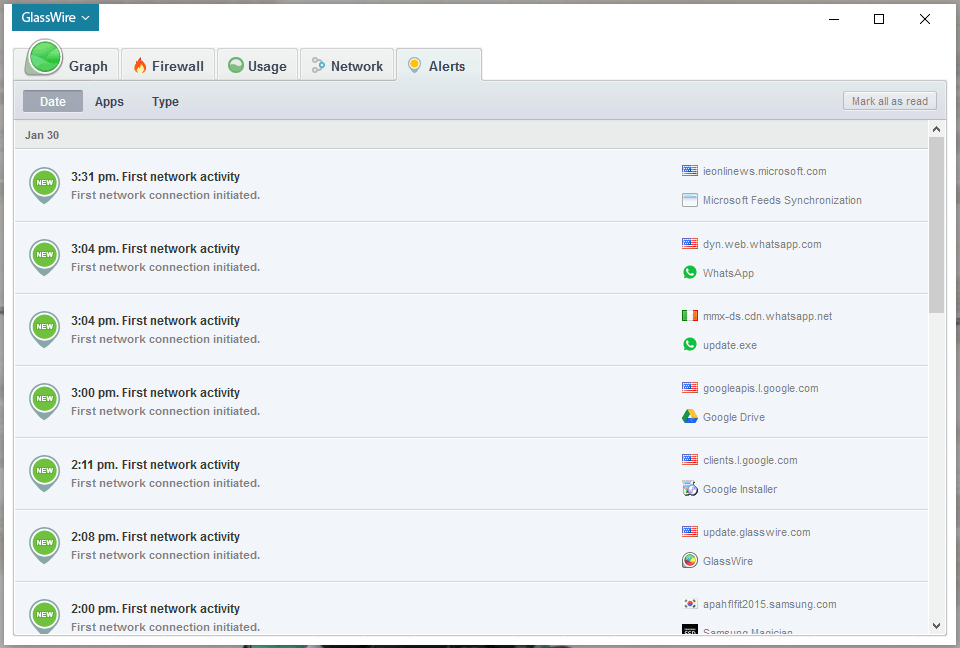
Task: Click Microsoft Feeds Synchronization app icon
Action: pos(690,200)
